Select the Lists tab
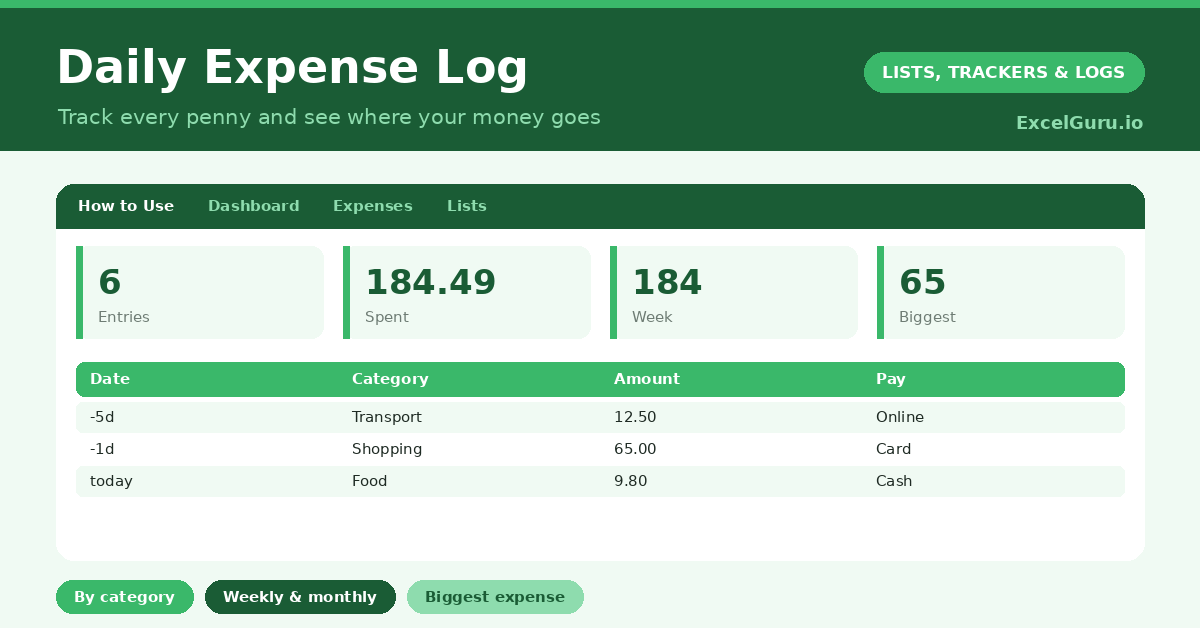 467,206
